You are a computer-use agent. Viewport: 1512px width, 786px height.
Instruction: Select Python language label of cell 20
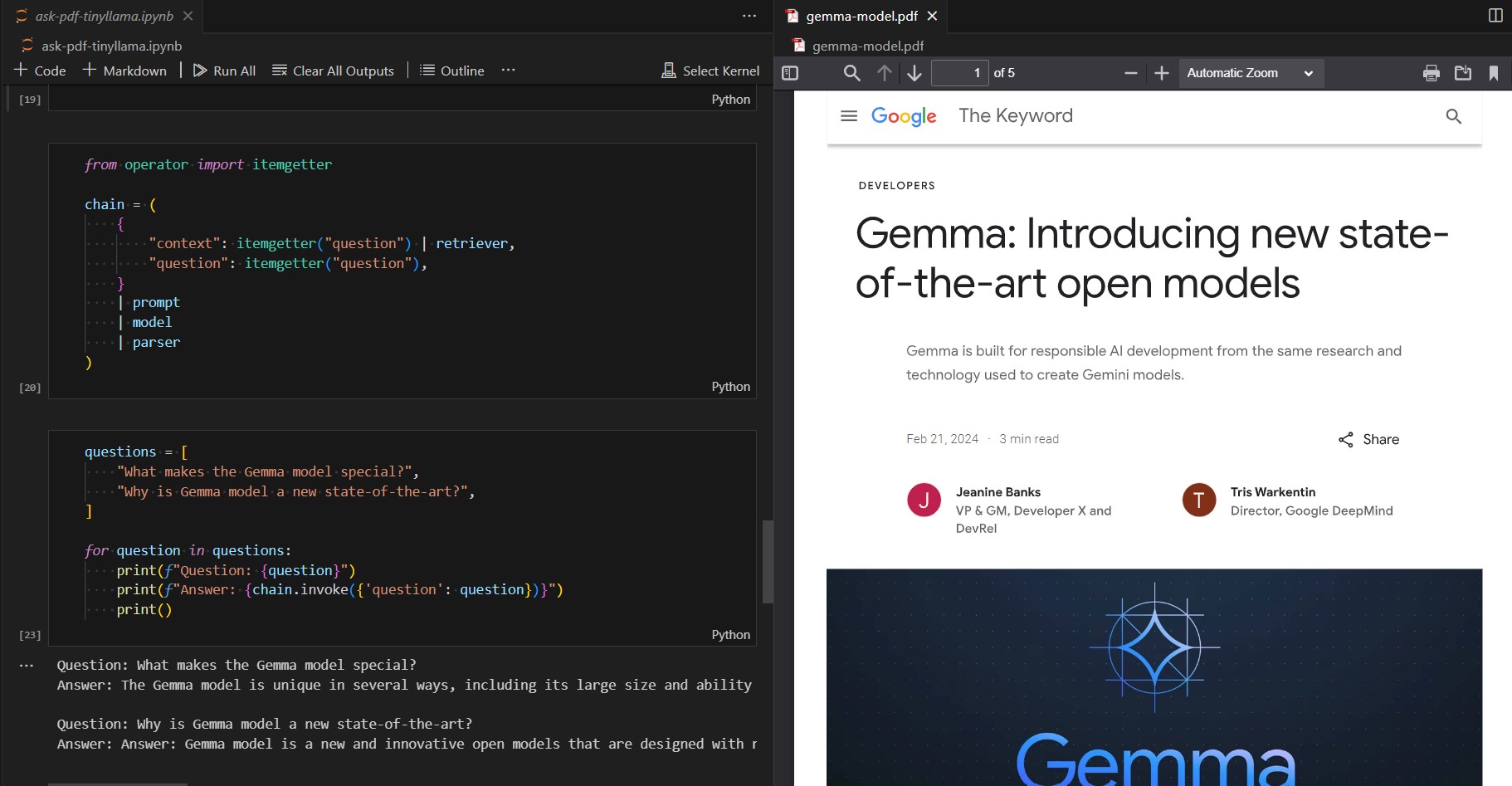click(730, 387)
